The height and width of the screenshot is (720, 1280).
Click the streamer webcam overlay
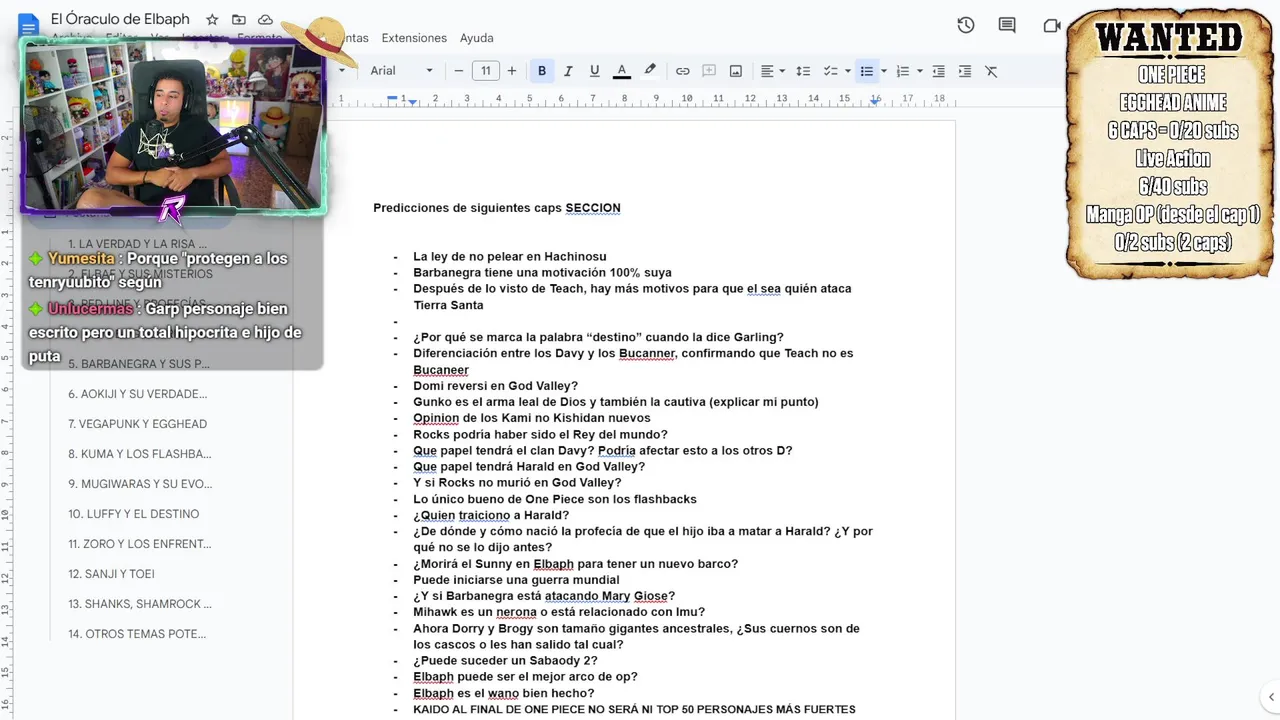click(173, 128)
